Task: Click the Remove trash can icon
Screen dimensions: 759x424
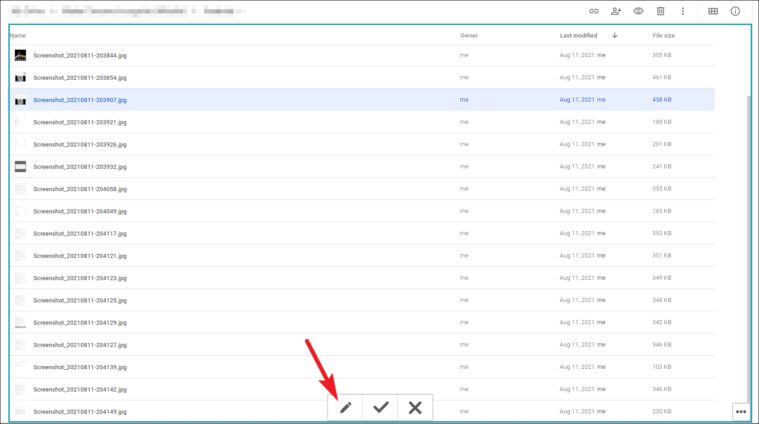Action: [x=661, y=11]
